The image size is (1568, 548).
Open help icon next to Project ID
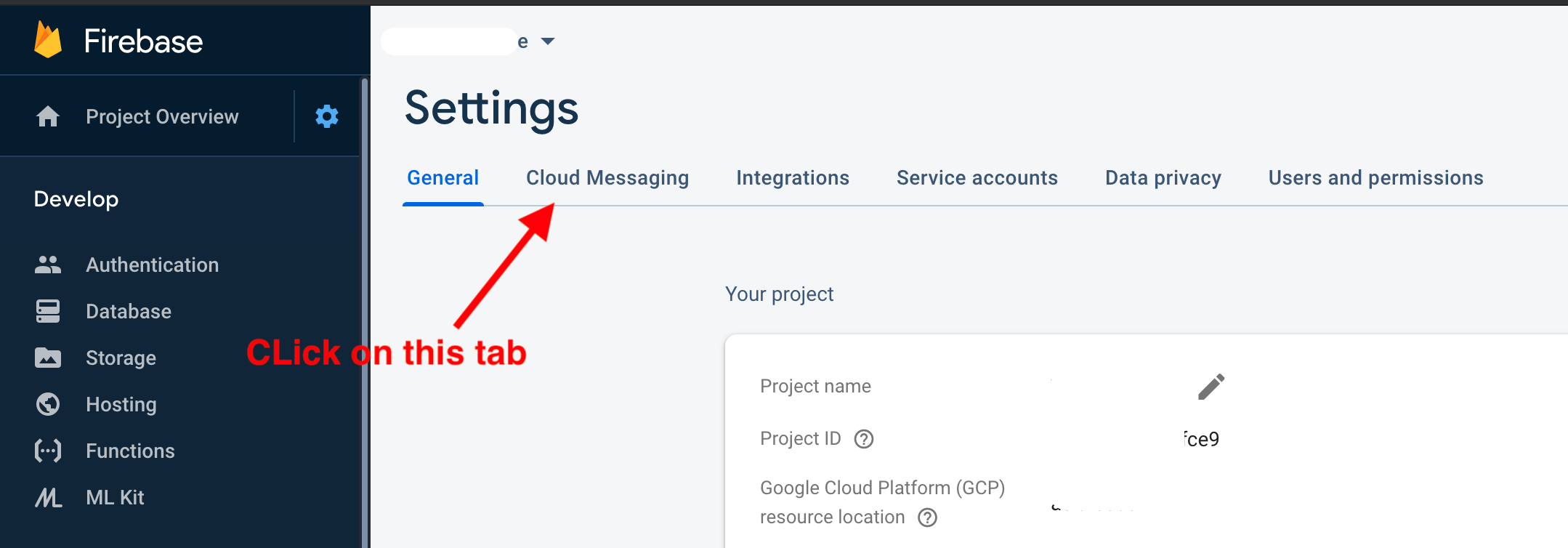(x=864, y=439)
